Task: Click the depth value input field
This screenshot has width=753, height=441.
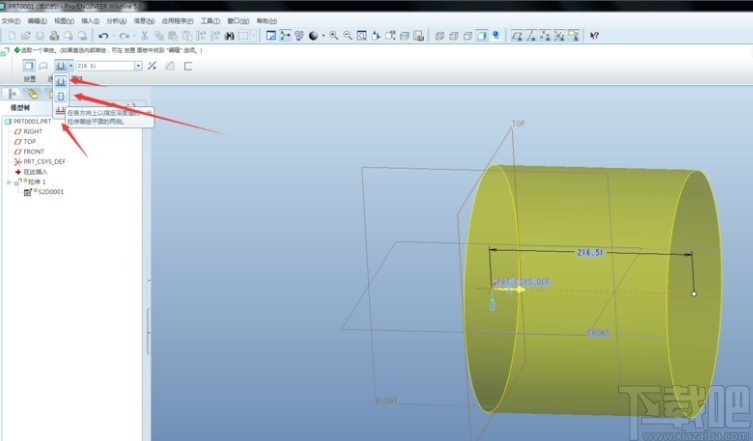Action: (104, 66)
